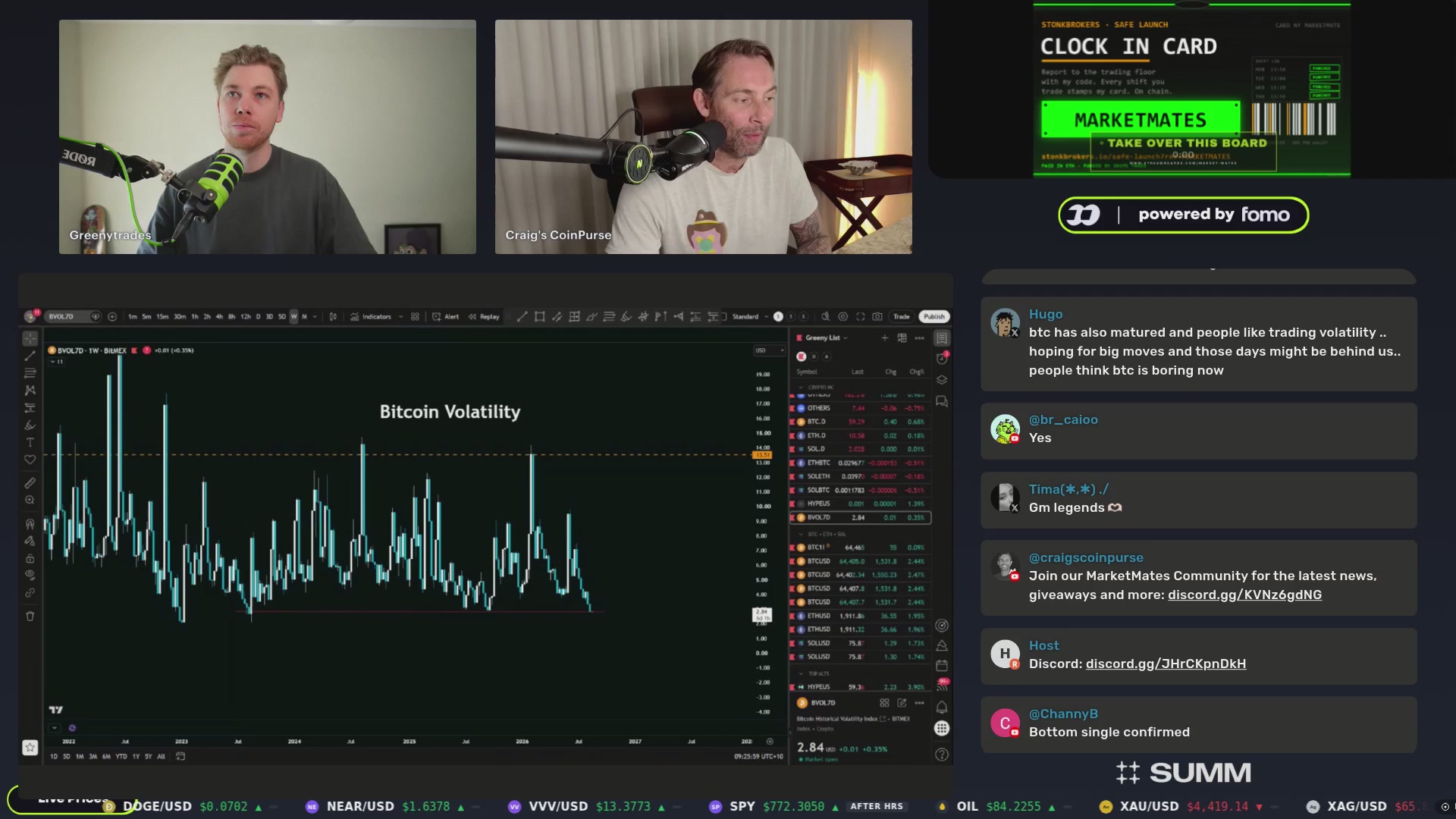Open the chats icon in right sidebar

coord(941,401)
